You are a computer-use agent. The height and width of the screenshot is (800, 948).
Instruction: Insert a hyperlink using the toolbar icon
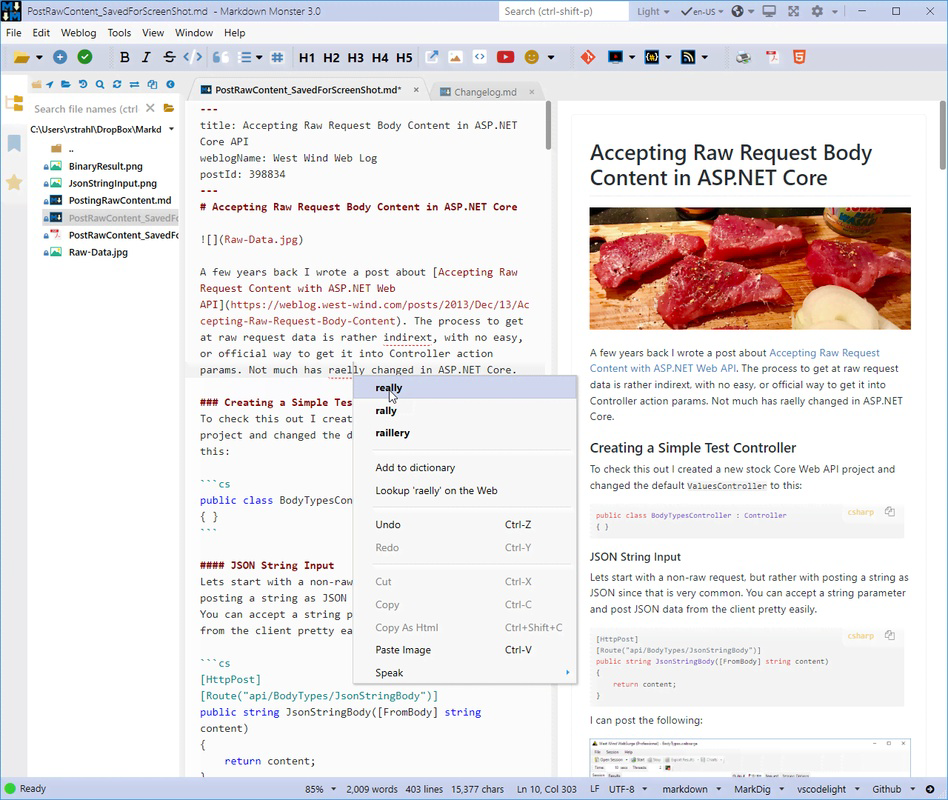pos(431,57)
